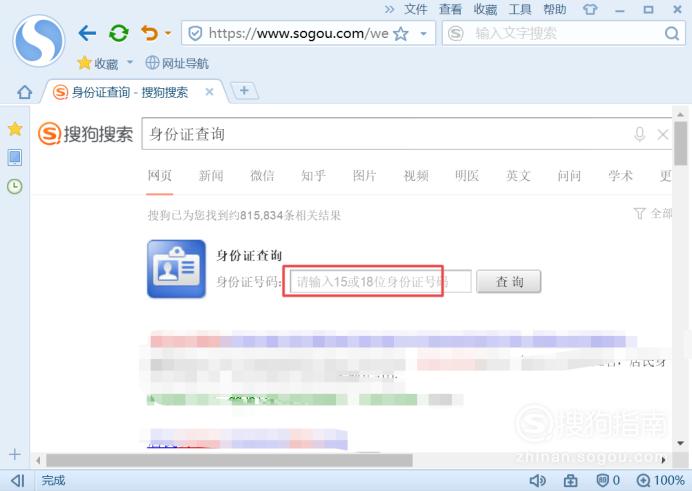Refresh the page with green icon
692x491 pixels.
(x=119, y=33)
